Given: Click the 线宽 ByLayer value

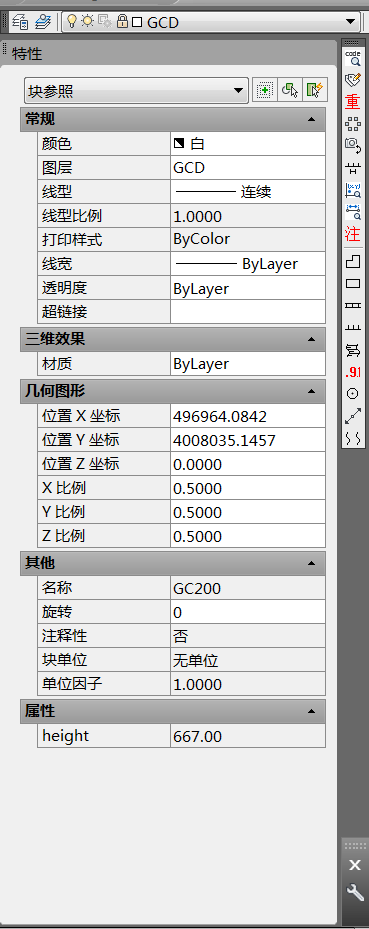Looking at the screenshot, I should point(248,264).
